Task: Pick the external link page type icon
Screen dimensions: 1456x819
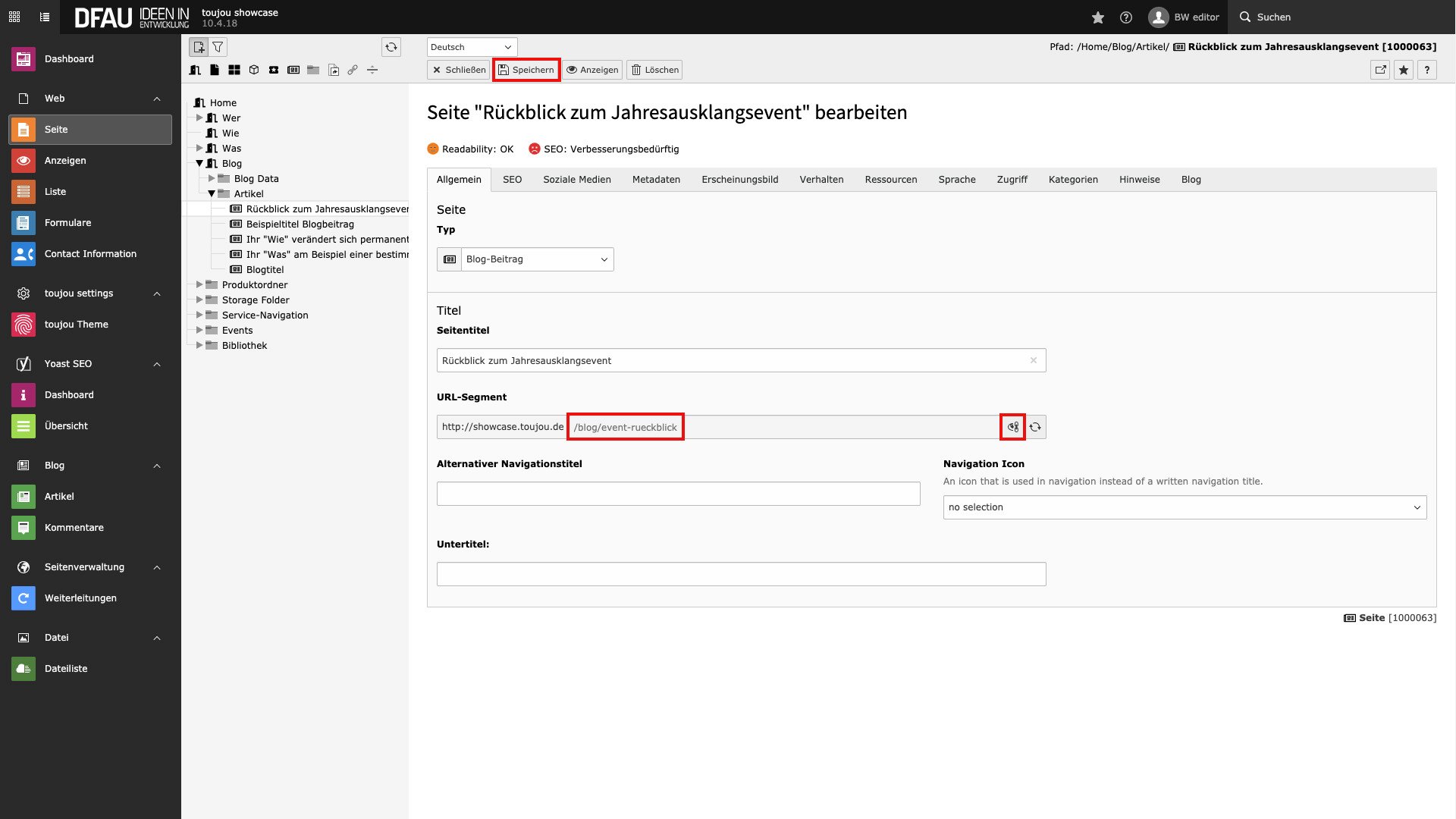Action: (x=353, y=70)
